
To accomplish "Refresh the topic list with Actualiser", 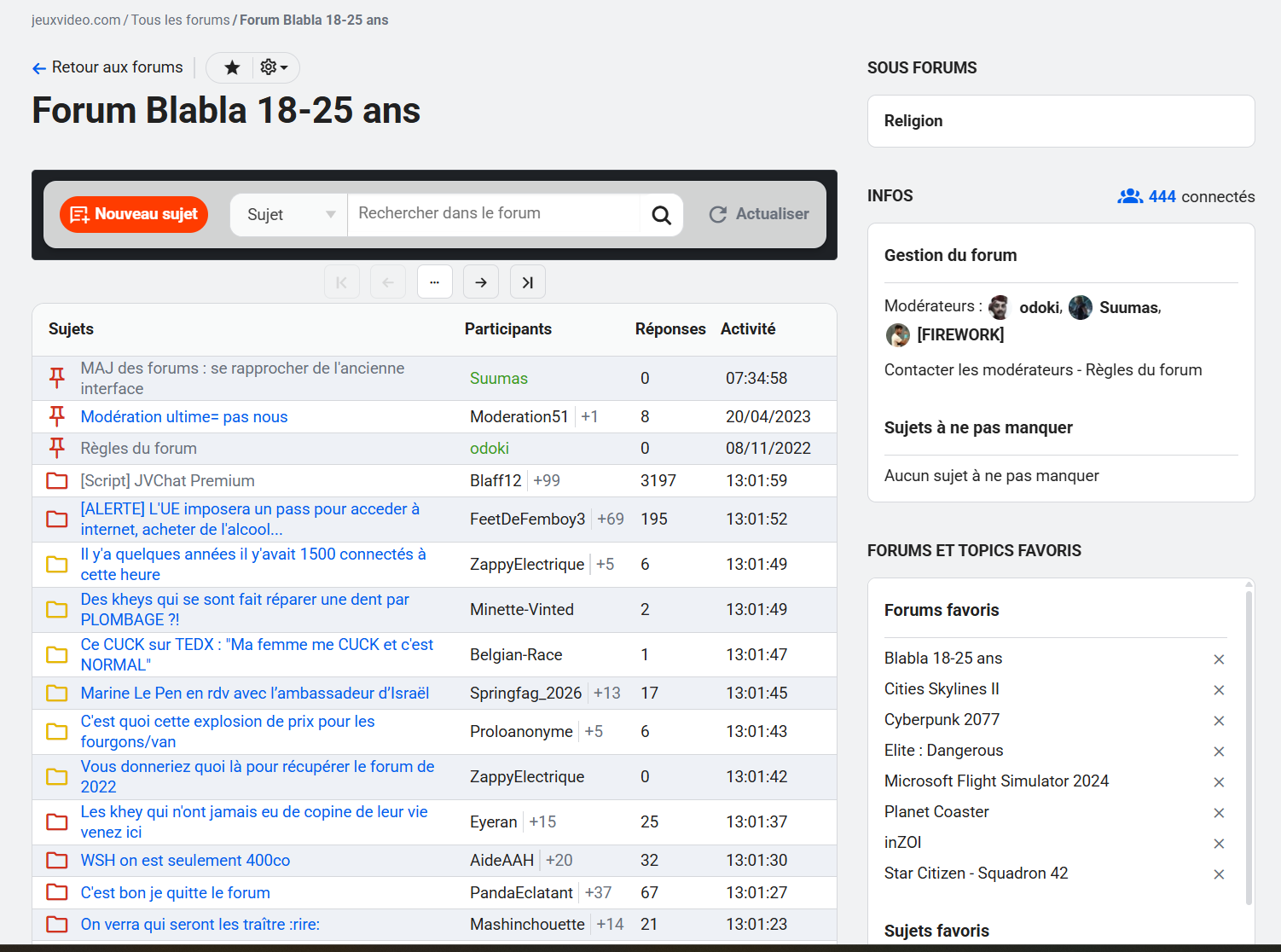I will [x=759, y=214].
